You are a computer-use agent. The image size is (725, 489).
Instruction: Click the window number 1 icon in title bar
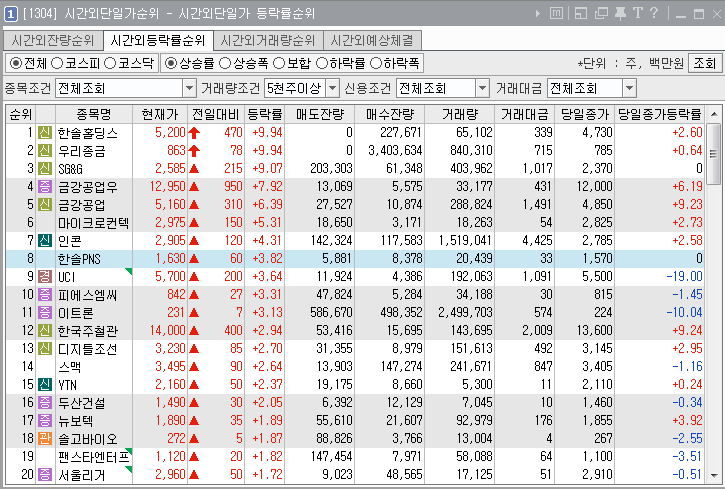(x=11, y=14)
